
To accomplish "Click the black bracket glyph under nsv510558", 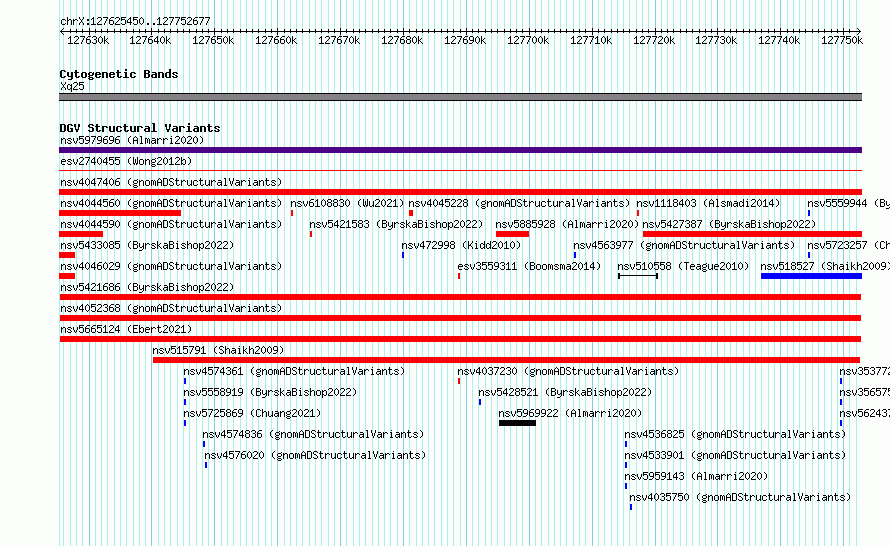I will coord(638,276).
